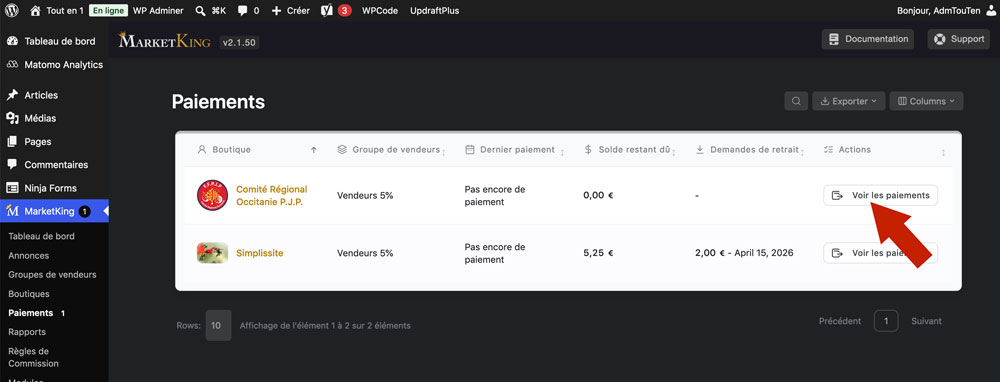Change Rows per page value 10
This screenshot has height=382, width=1000.
pos(218,325)
